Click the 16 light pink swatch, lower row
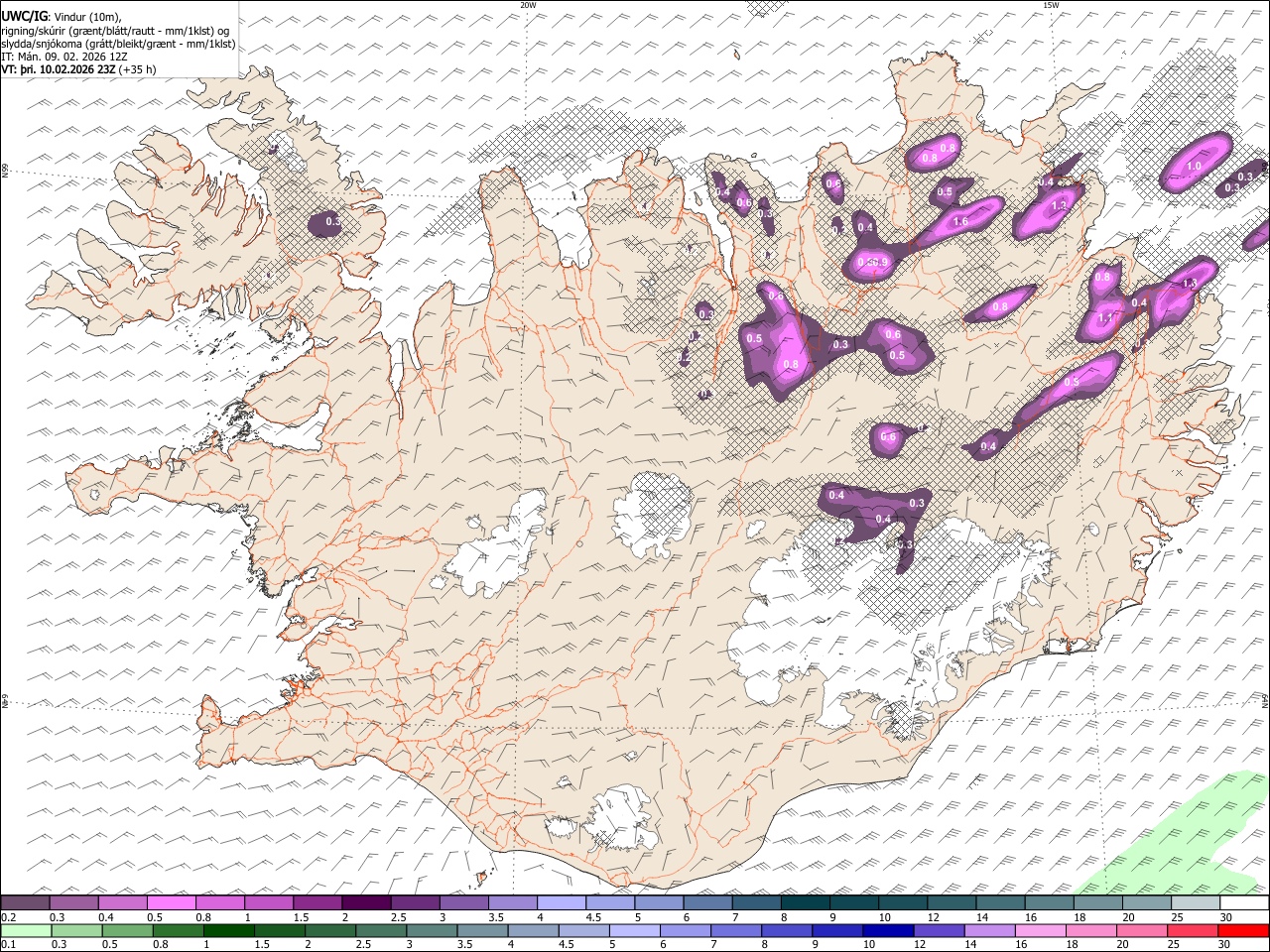 pos(1042,931)
